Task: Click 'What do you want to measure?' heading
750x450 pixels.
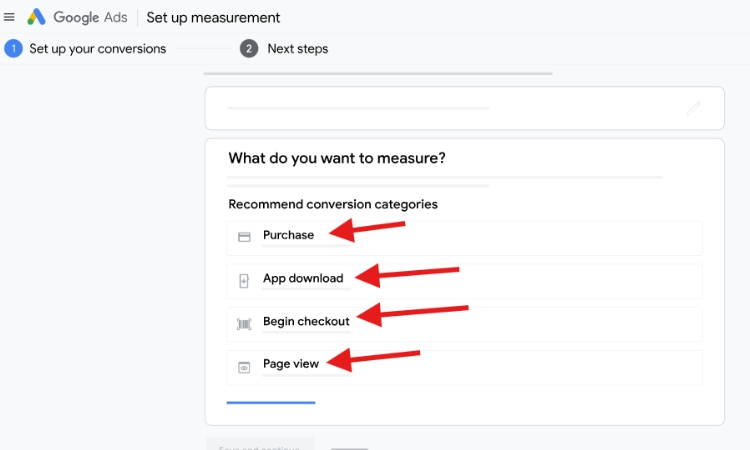Action: (x=337, y=158)
